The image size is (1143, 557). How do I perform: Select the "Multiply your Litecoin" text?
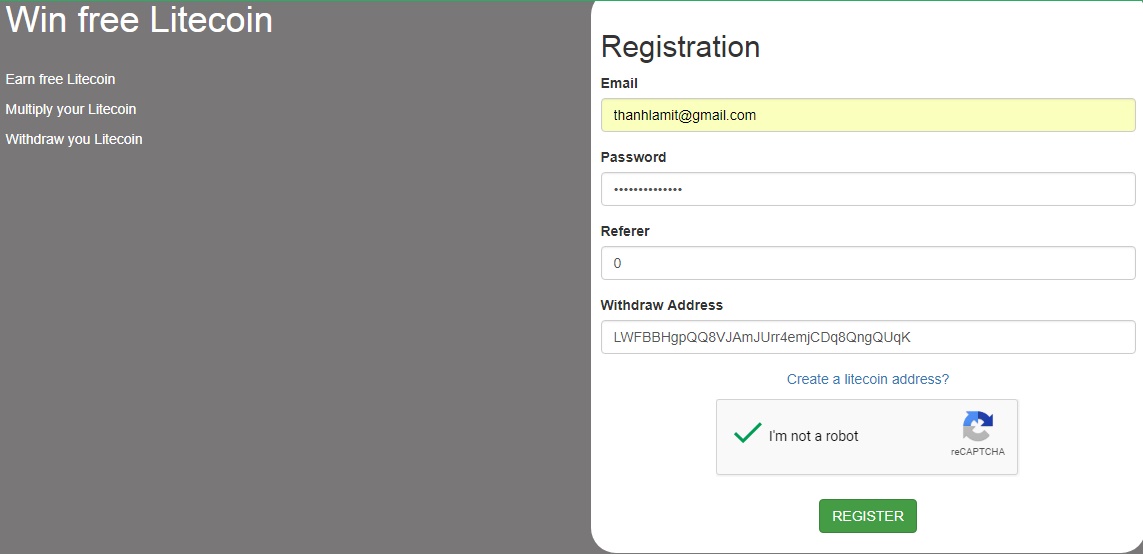(70, 109)
